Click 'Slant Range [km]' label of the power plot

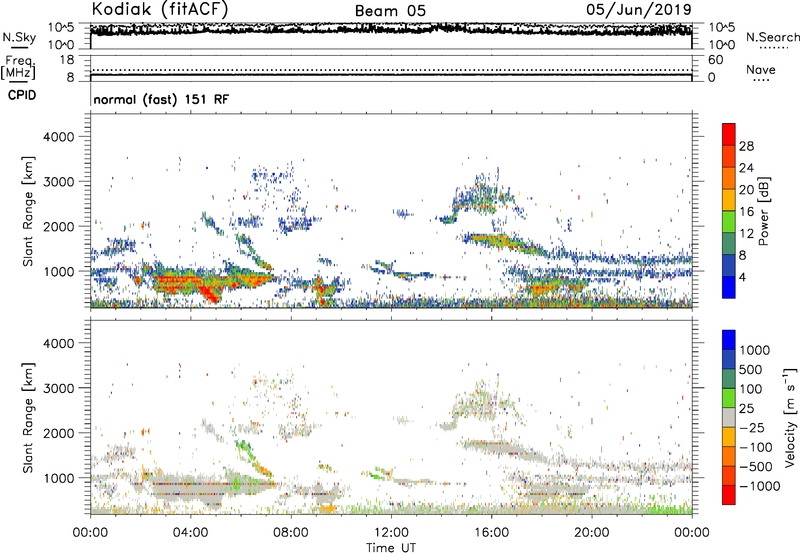28,211
